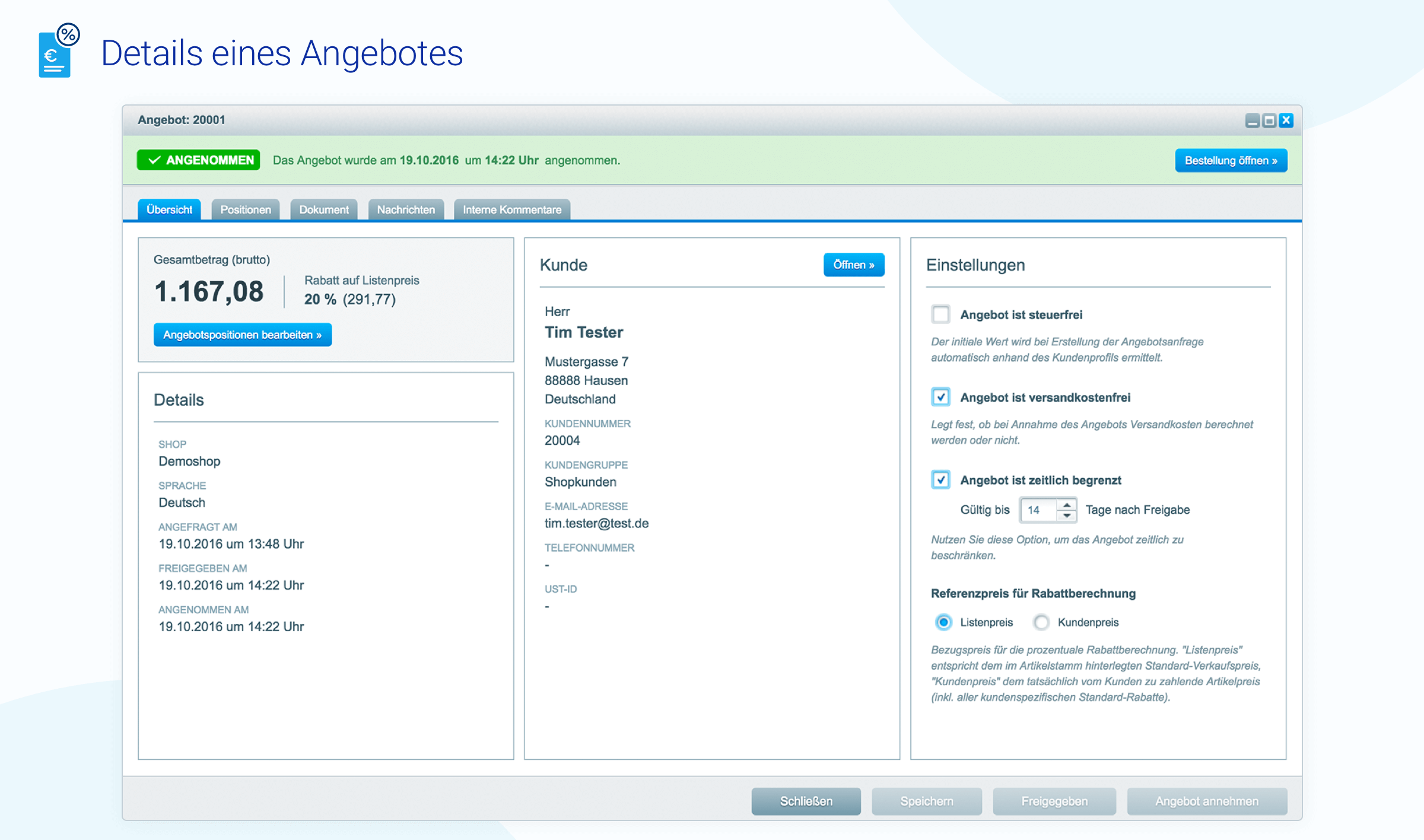Switch to the Nachrichten tab
This screenshot has height=840, width=1424.
(x=406, y=209)
